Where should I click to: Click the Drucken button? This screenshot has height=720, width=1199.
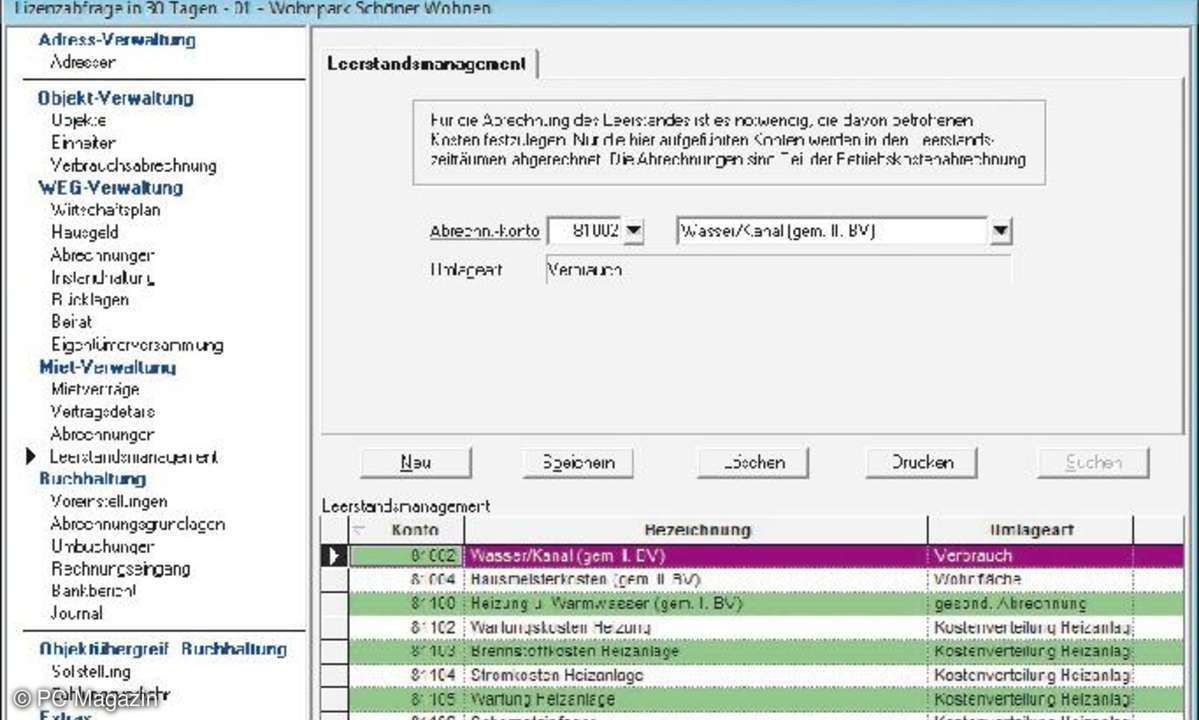(921, 462)
